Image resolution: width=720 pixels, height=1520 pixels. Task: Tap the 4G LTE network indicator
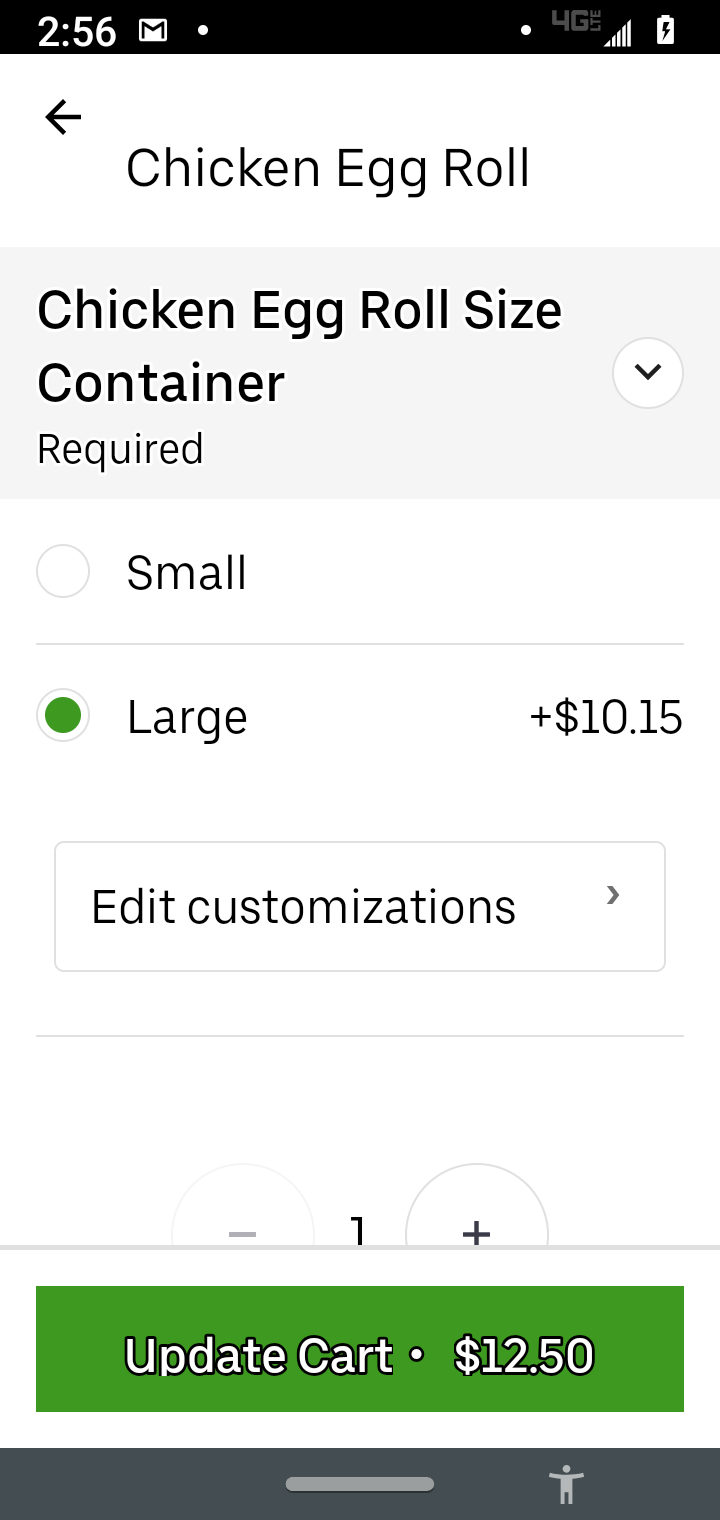pos(576,21)
